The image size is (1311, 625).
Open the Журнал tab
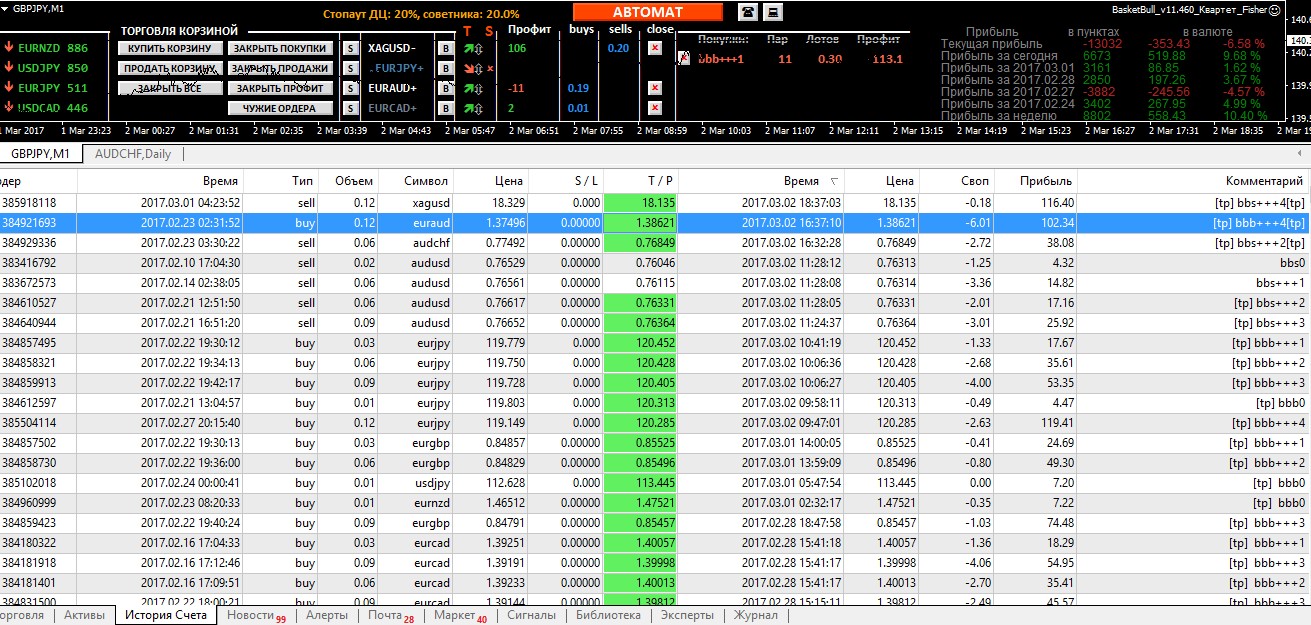click(756, 615)
